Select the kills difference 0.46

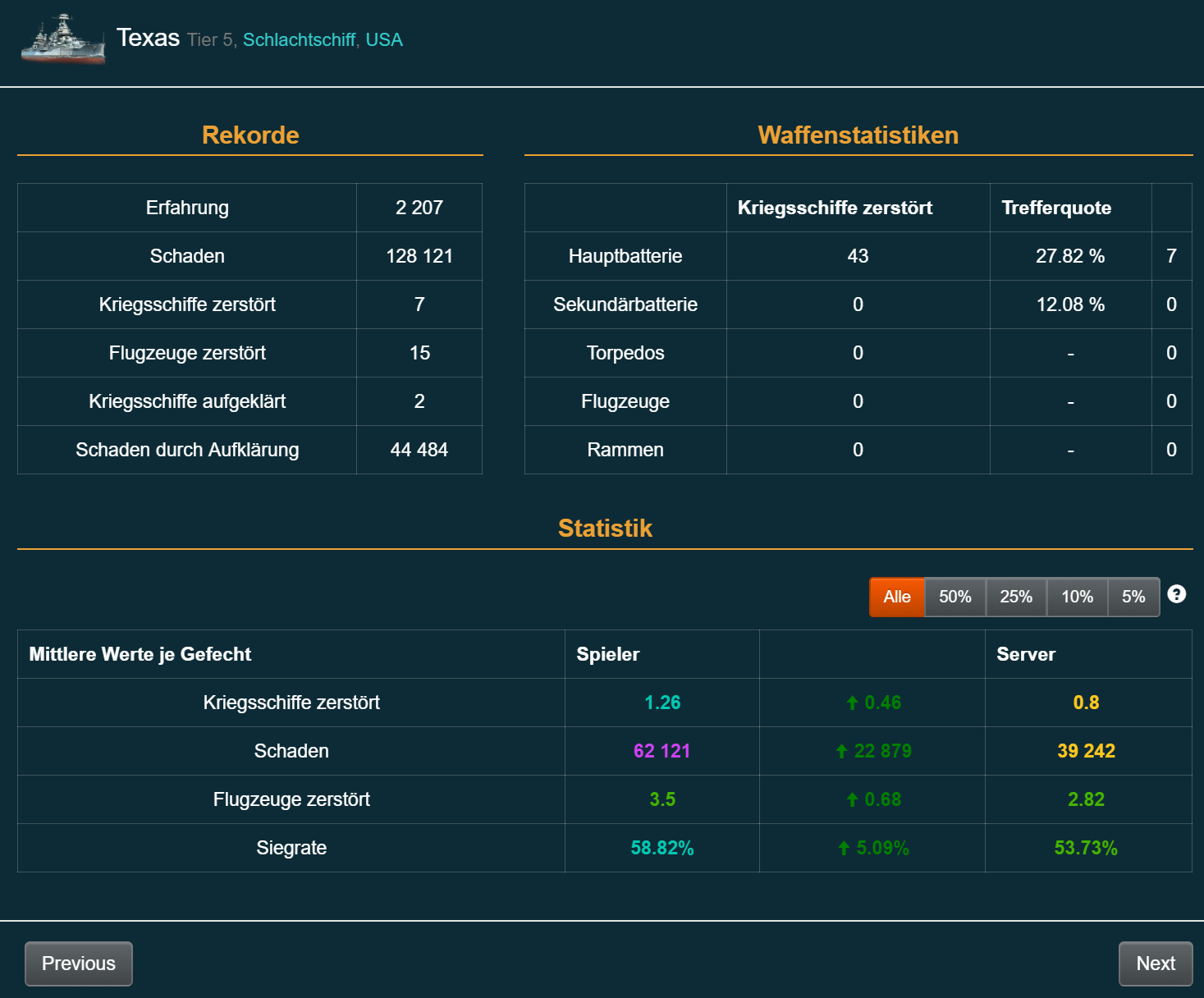873,703
